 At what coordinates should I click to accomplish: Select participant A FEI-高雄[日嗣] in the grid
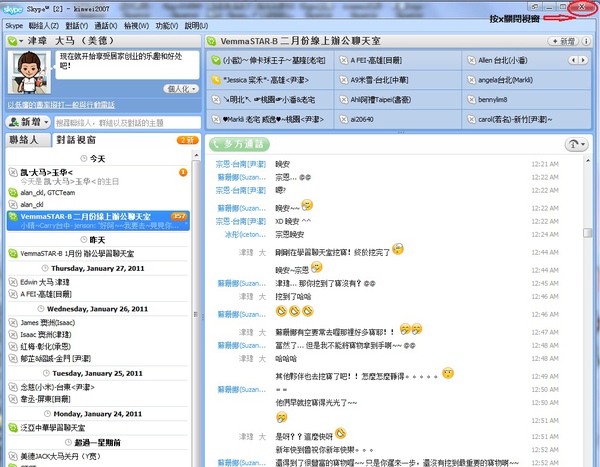point(398,60)
